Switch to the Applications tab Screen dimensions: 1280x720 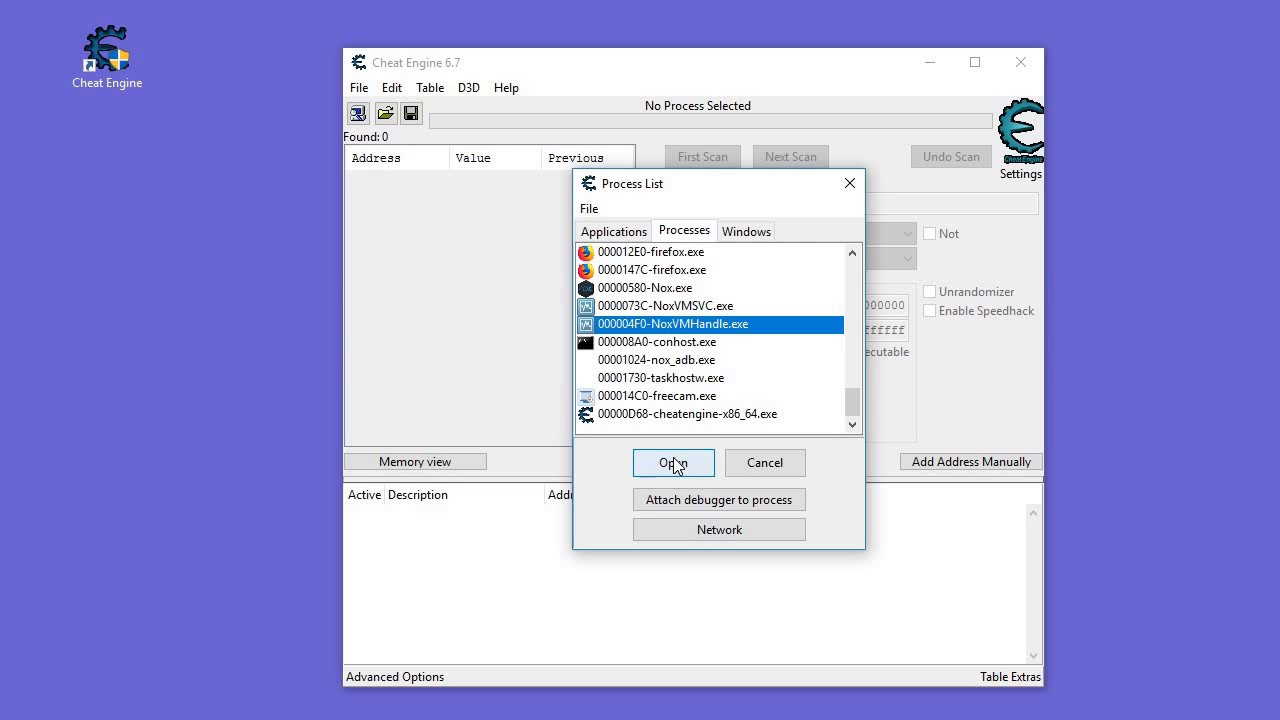614,232
